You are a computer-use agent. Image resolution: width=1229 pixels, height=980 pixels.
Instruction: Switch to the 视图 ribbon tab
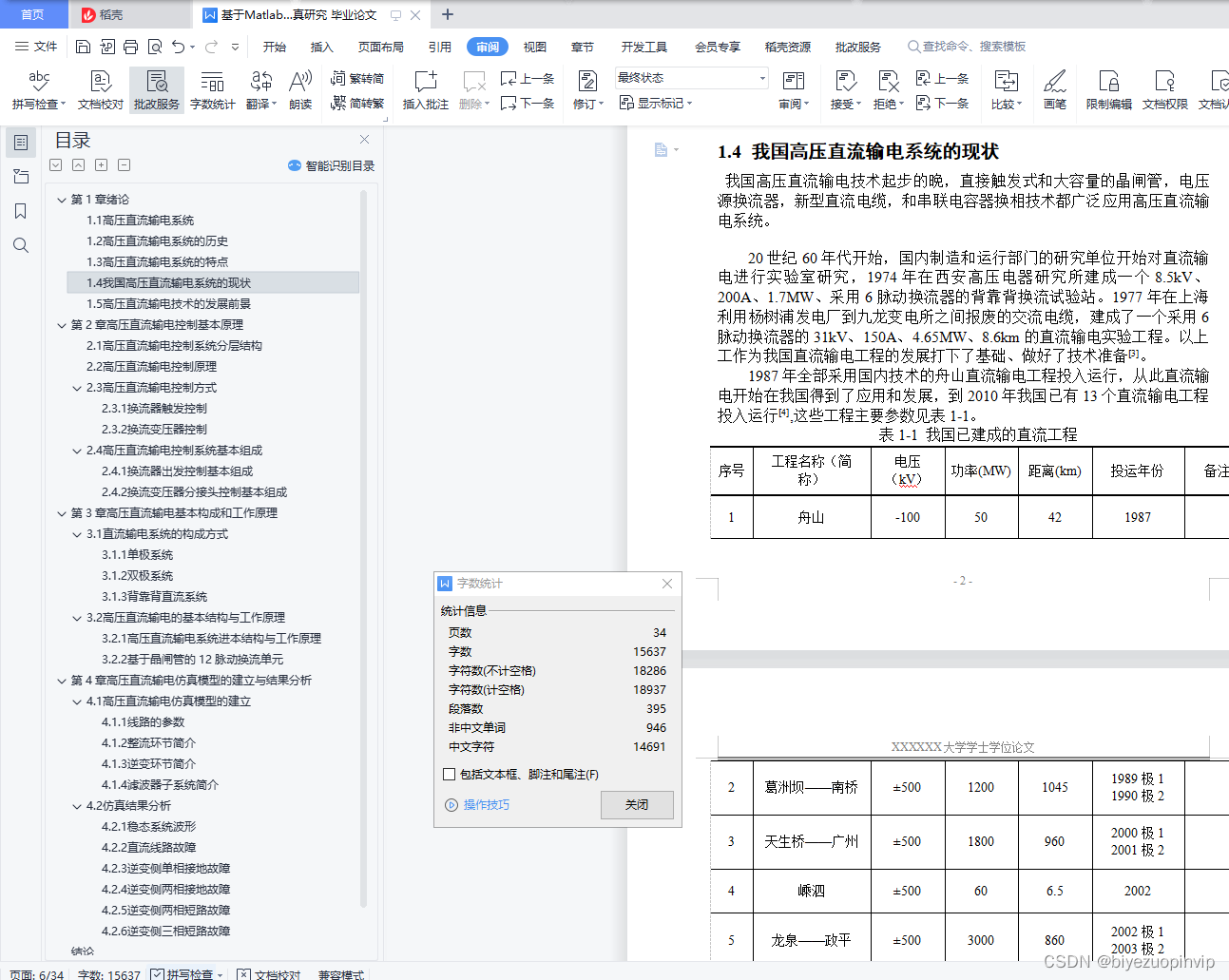[x=535, y=47]
